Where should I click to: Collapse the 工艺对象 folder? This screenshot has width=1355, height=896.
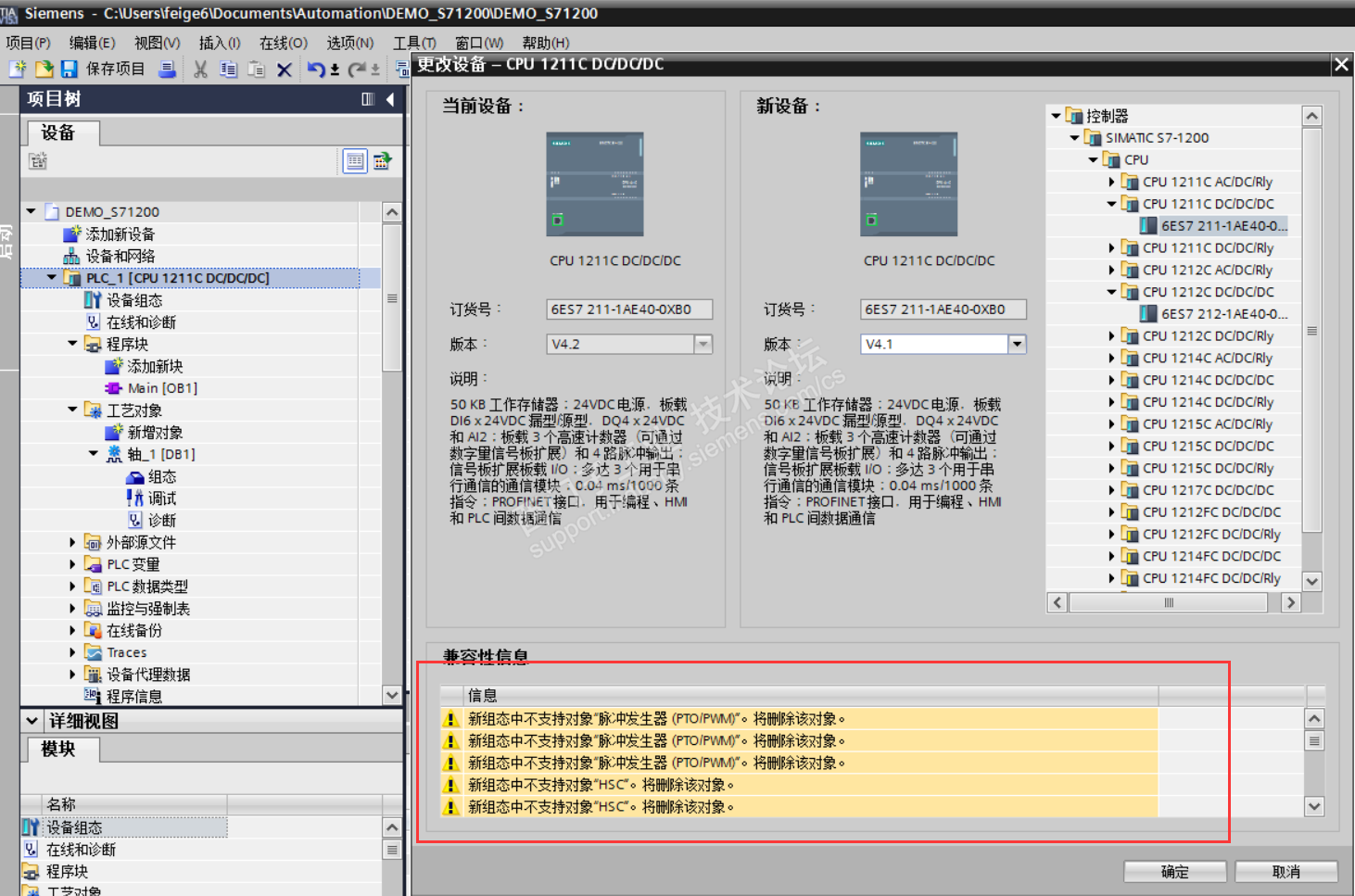(72, 410)
